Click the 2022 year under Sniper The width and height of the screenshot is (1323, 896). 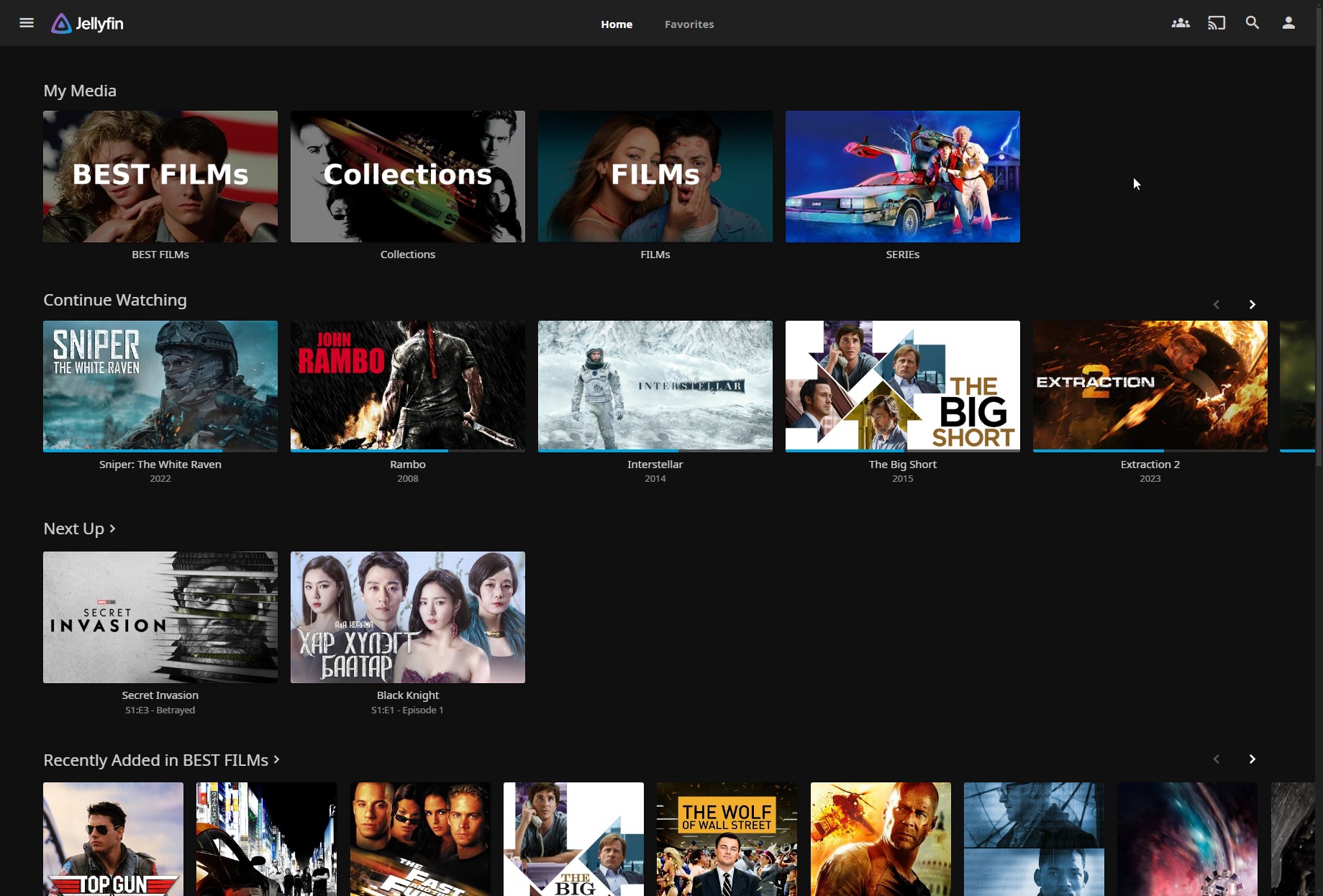(x=160, y=479)
